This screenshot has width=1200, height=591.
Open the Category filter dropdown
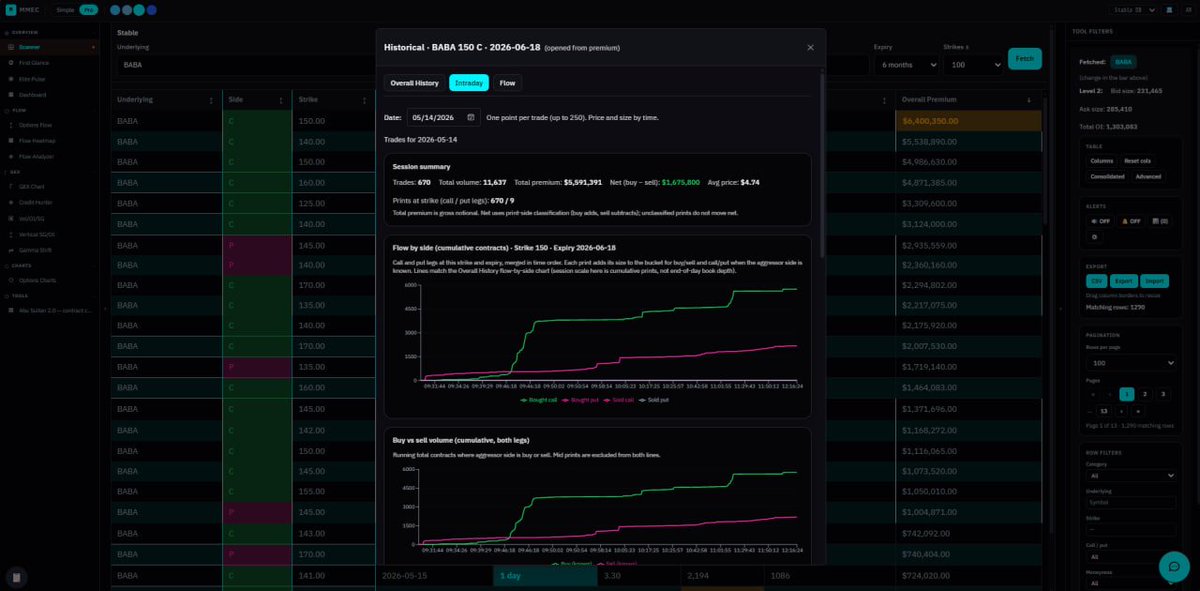click(x=1131, y=475)
